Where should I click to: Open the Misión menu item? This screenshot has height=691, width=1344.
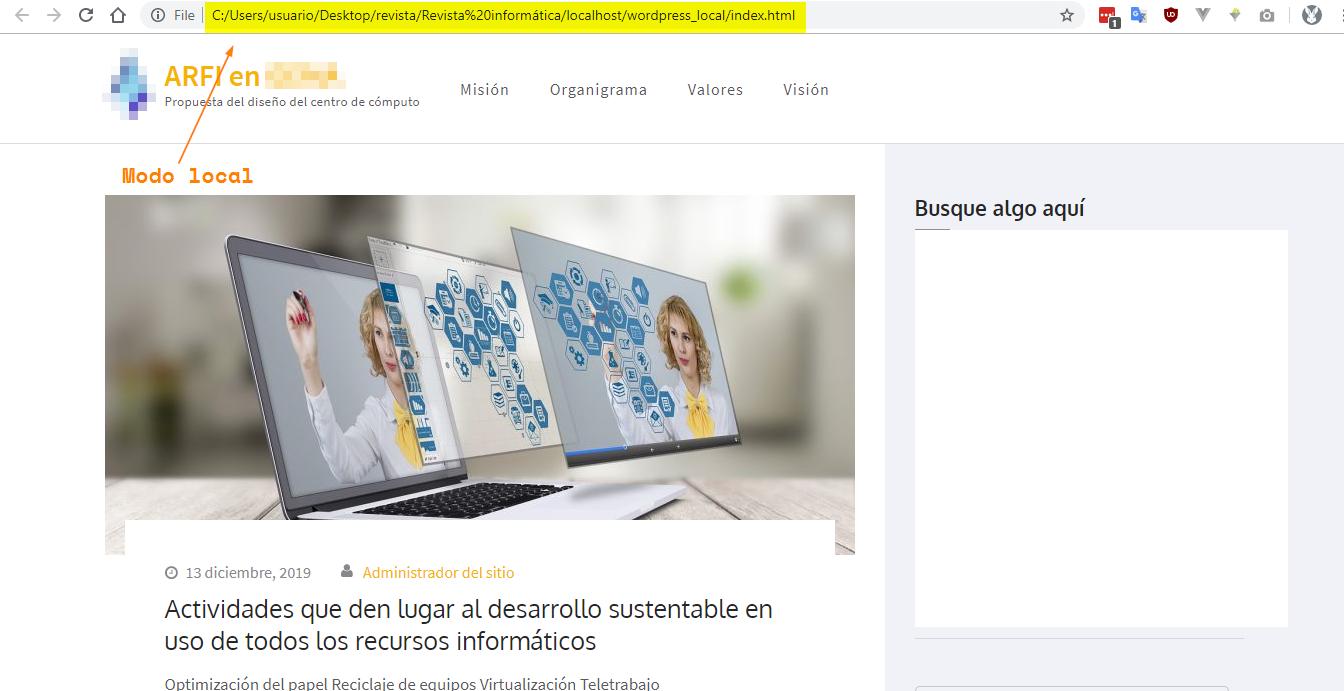(x=484, y=90)
